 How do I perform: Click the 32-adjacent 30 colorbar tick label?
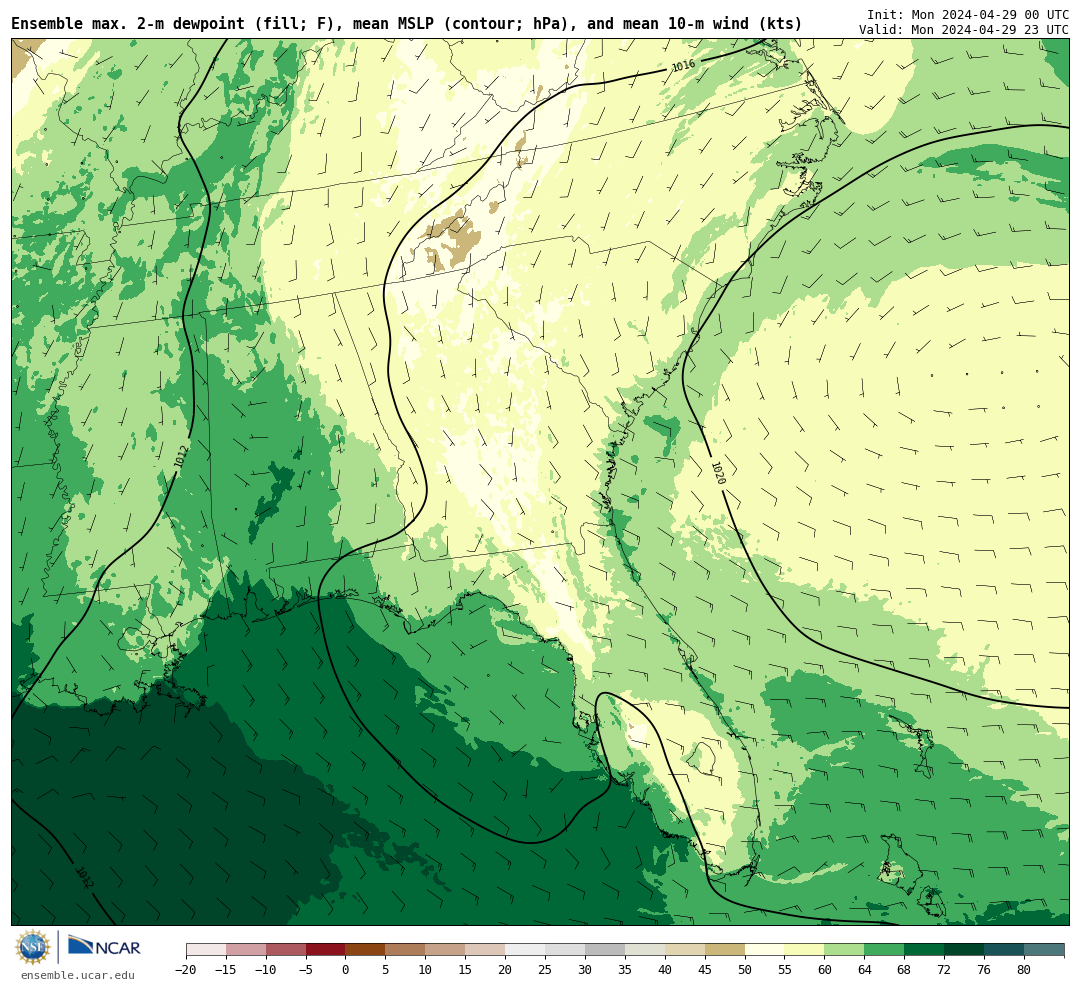[x=585, y=969]
